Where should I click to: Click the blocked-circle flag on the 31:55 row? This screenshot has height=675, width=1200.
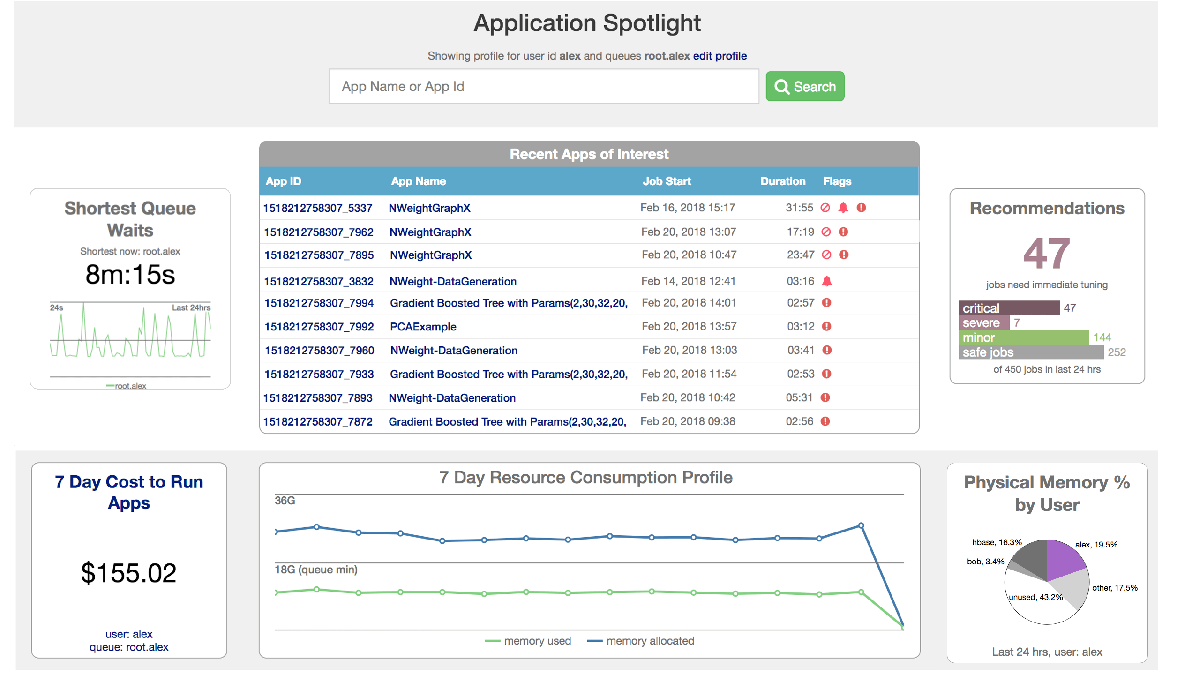tap(825, 208)
